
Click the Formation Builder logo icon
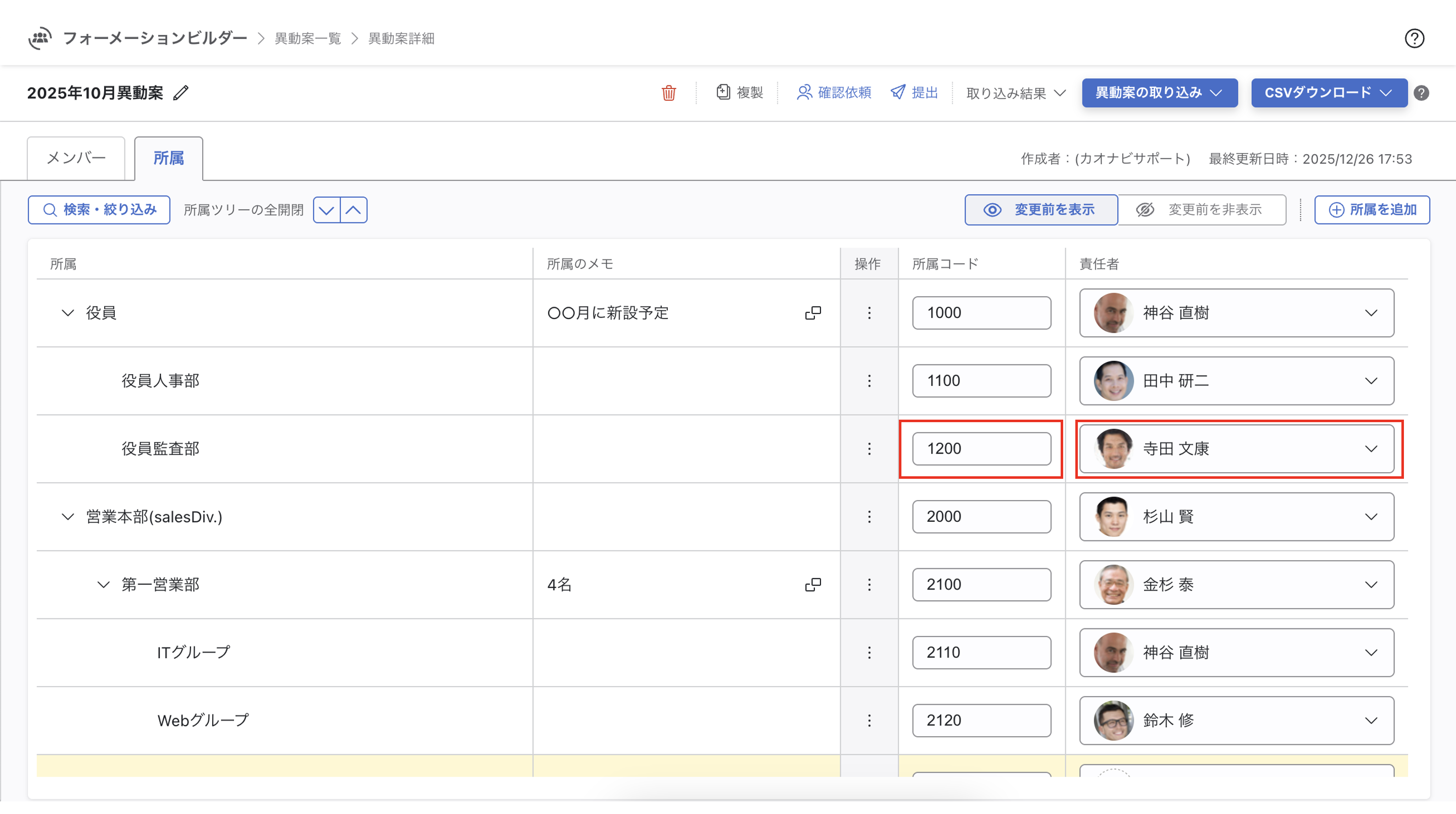pos(39,38)
